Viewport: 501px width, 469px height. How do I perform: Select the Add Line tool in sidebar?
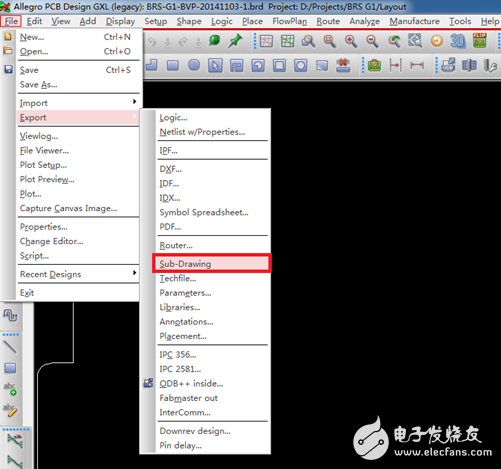click(x=10, y=347)
